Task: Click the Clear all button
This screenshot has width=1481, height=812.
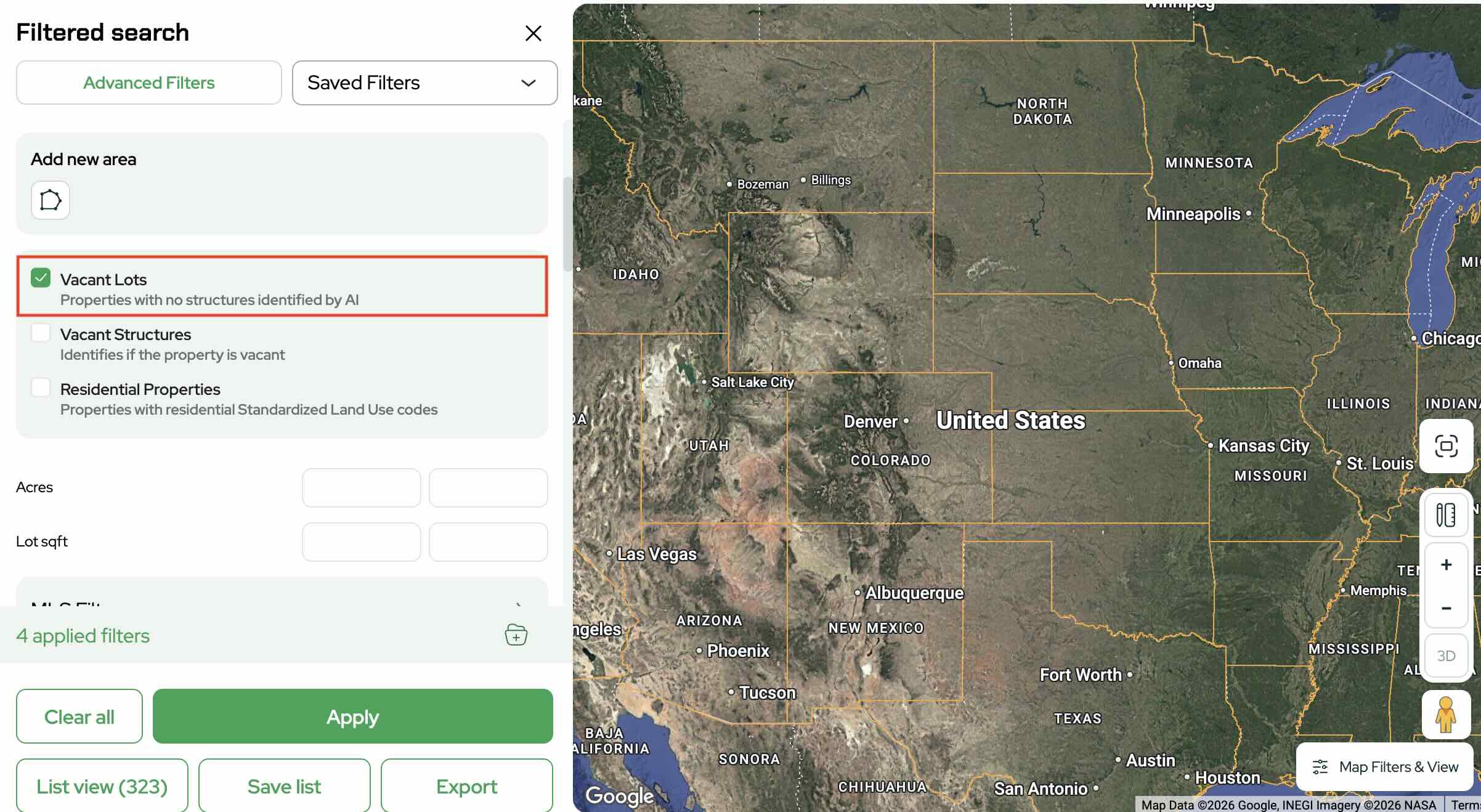Action: click(79, 717)
